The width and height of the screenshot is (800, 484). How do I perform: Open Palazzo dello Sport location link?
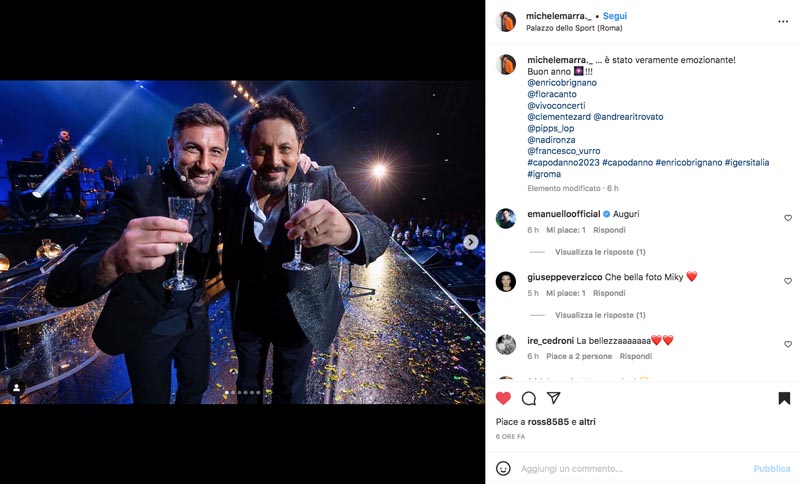point(574,28)
